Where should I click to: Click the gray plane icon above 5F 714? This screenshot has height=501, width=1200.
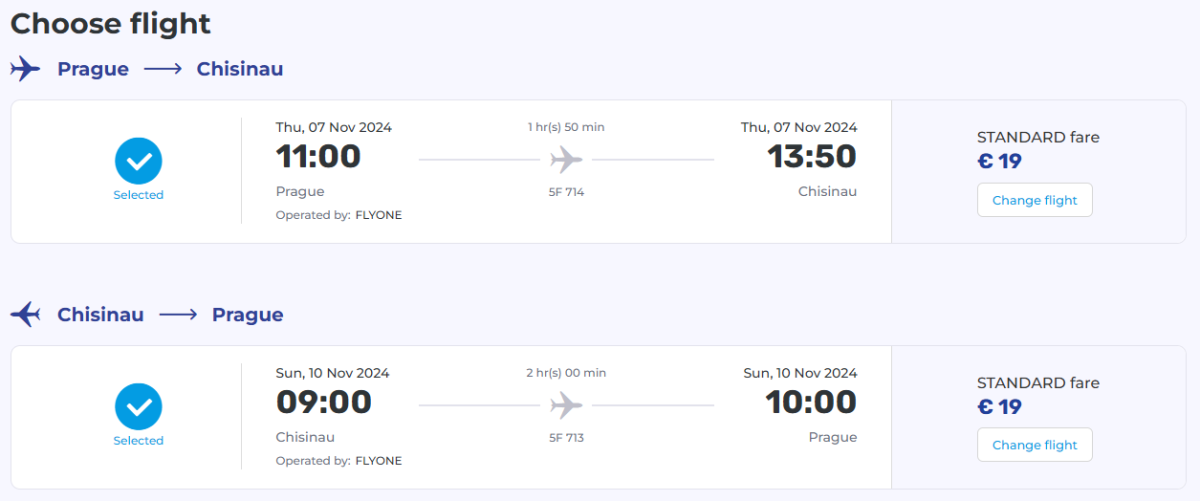(566, 159)
